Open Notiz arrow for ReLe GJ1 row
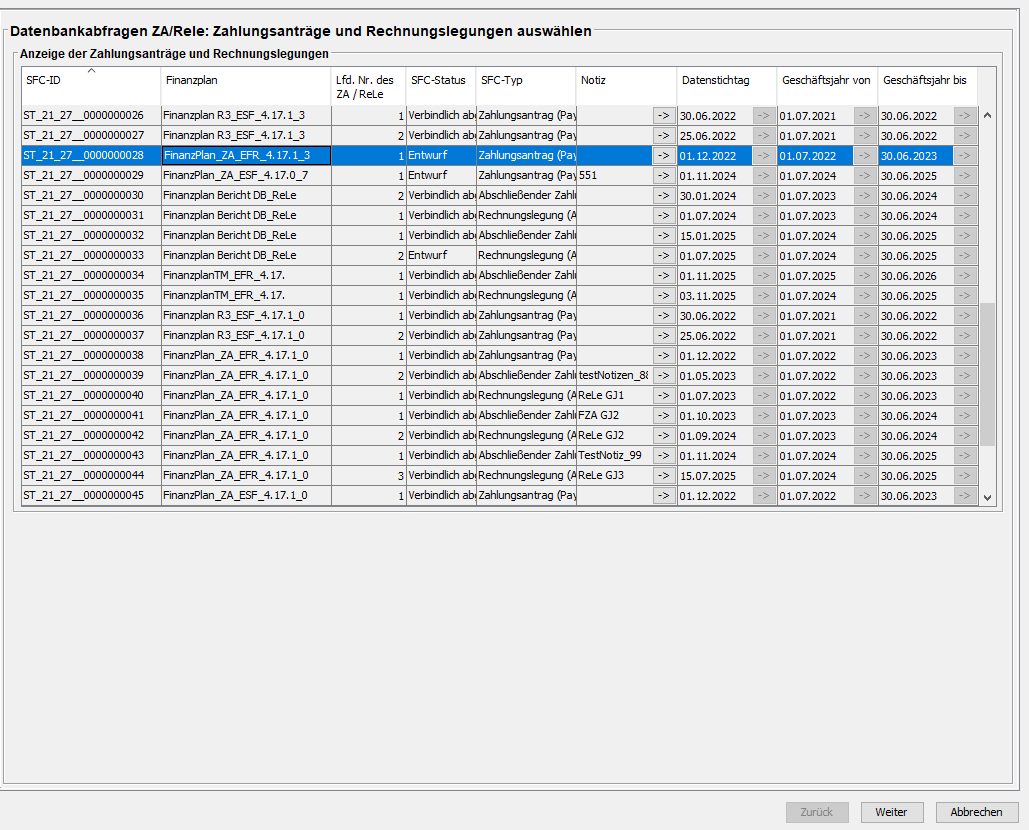Image resolution: width=1029 pixels, height=830 pixels. pyautogui.click(x=664, y=395)
